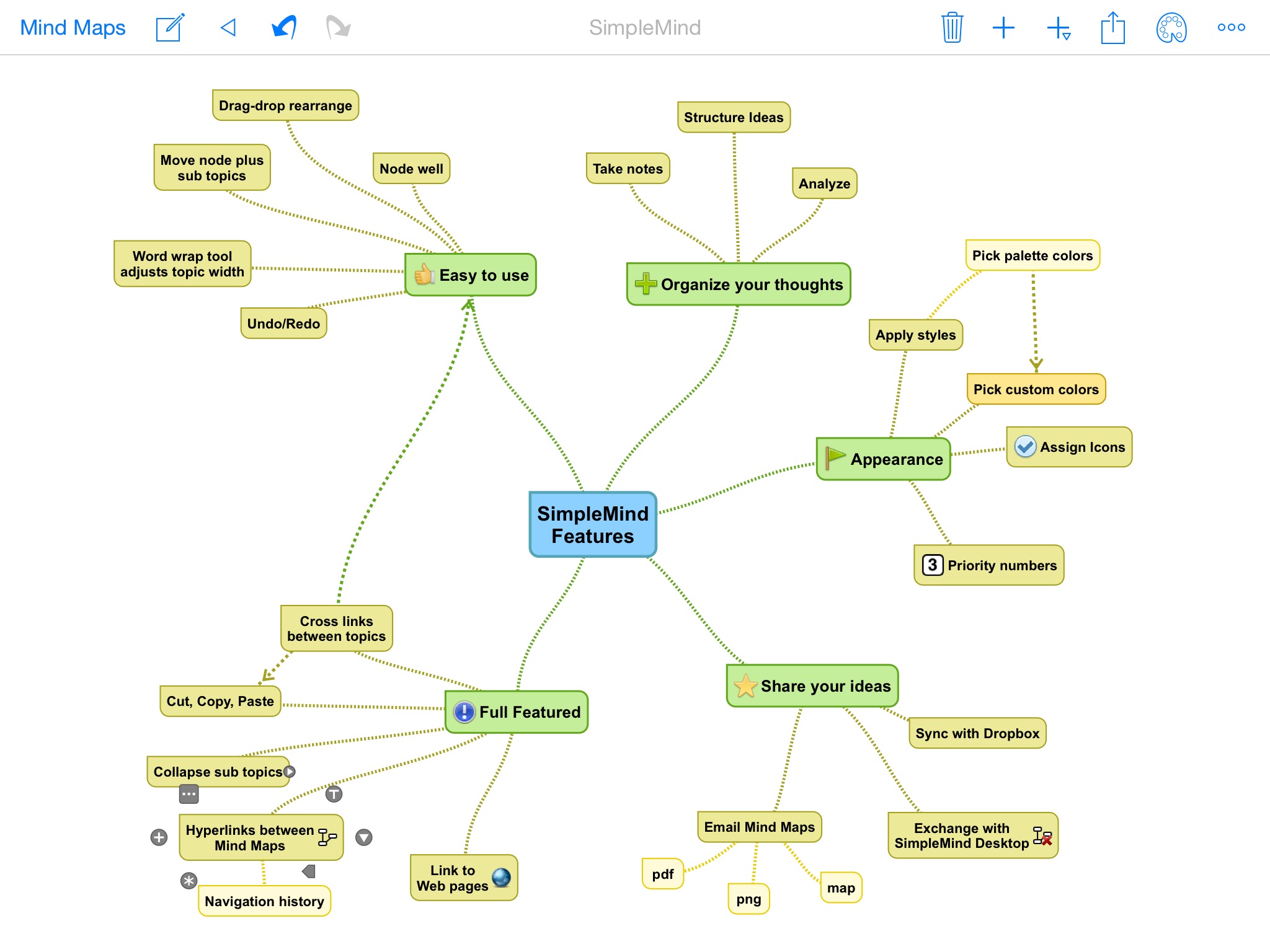Undo the last action
The image size is (1270, 952).
[x=284, y=27]
